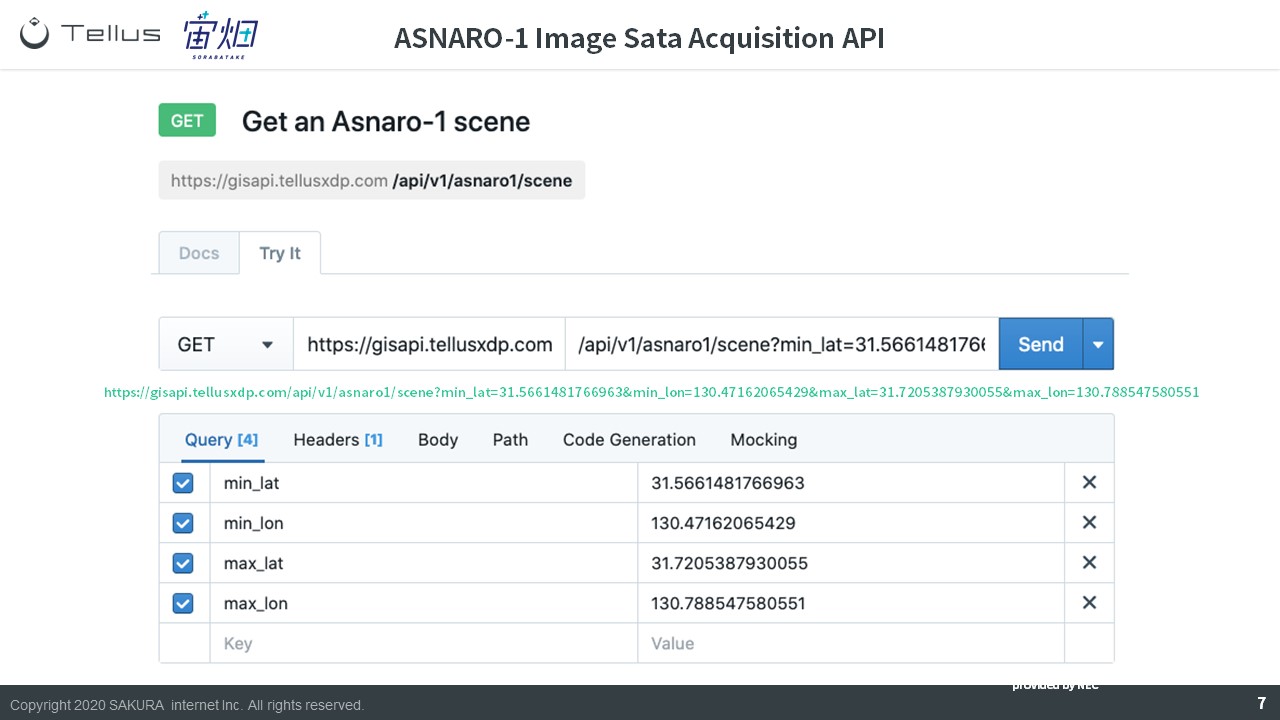Remove the min_lat query parameter row

(x=1089, y=483)
